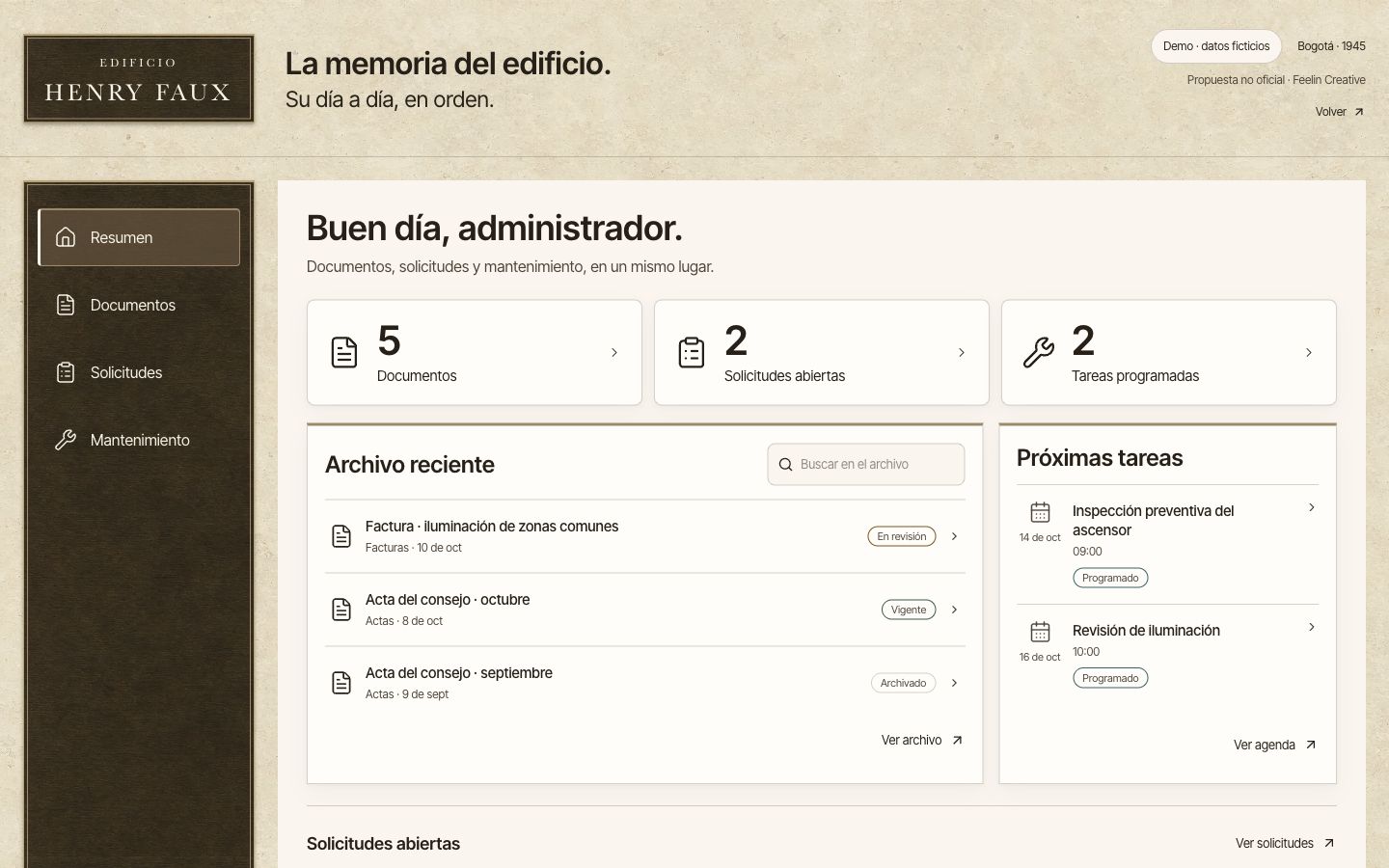1389x868 pixels.
Task: Click file icon beside Acta del consejo octubre
Action: coord(341,610)
